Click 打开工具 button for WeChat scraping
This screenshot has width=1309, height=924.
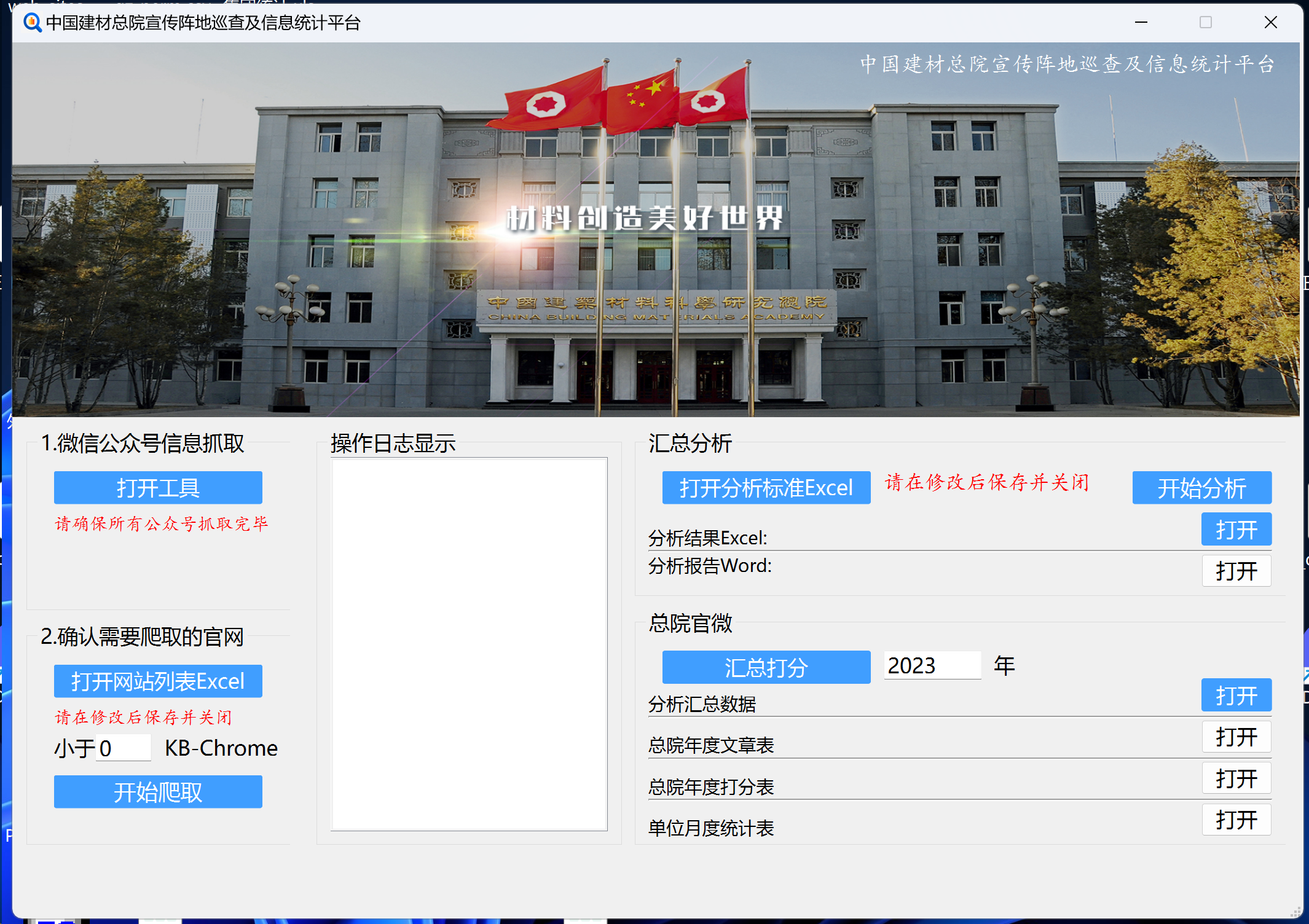[x=158, y=488]
